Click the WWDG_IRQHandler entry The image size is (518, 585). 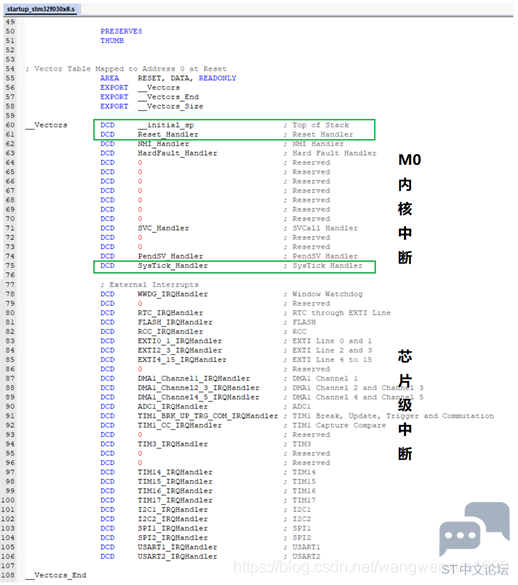173,294
